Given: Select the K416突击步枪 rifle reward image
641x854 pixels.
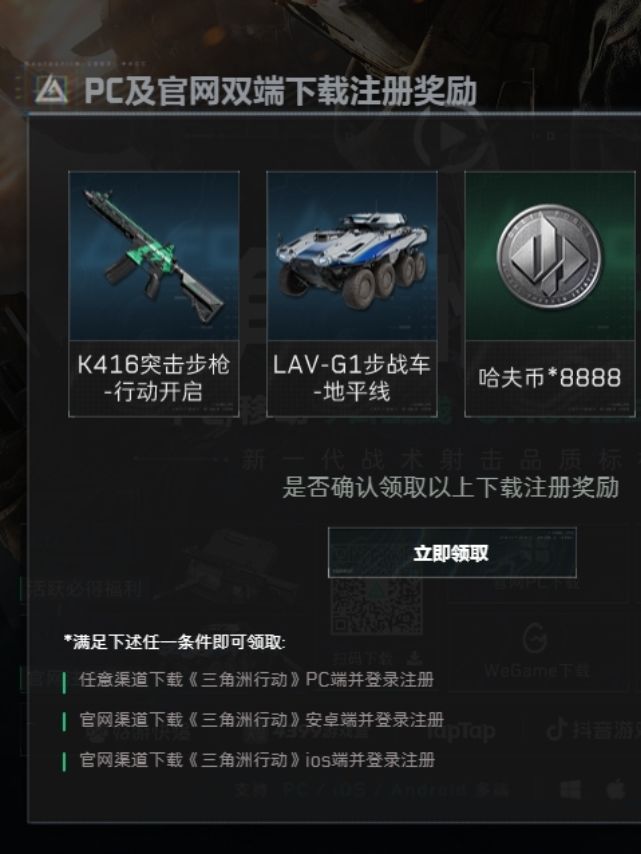Looking at the screenshot, I should point(154,256).
